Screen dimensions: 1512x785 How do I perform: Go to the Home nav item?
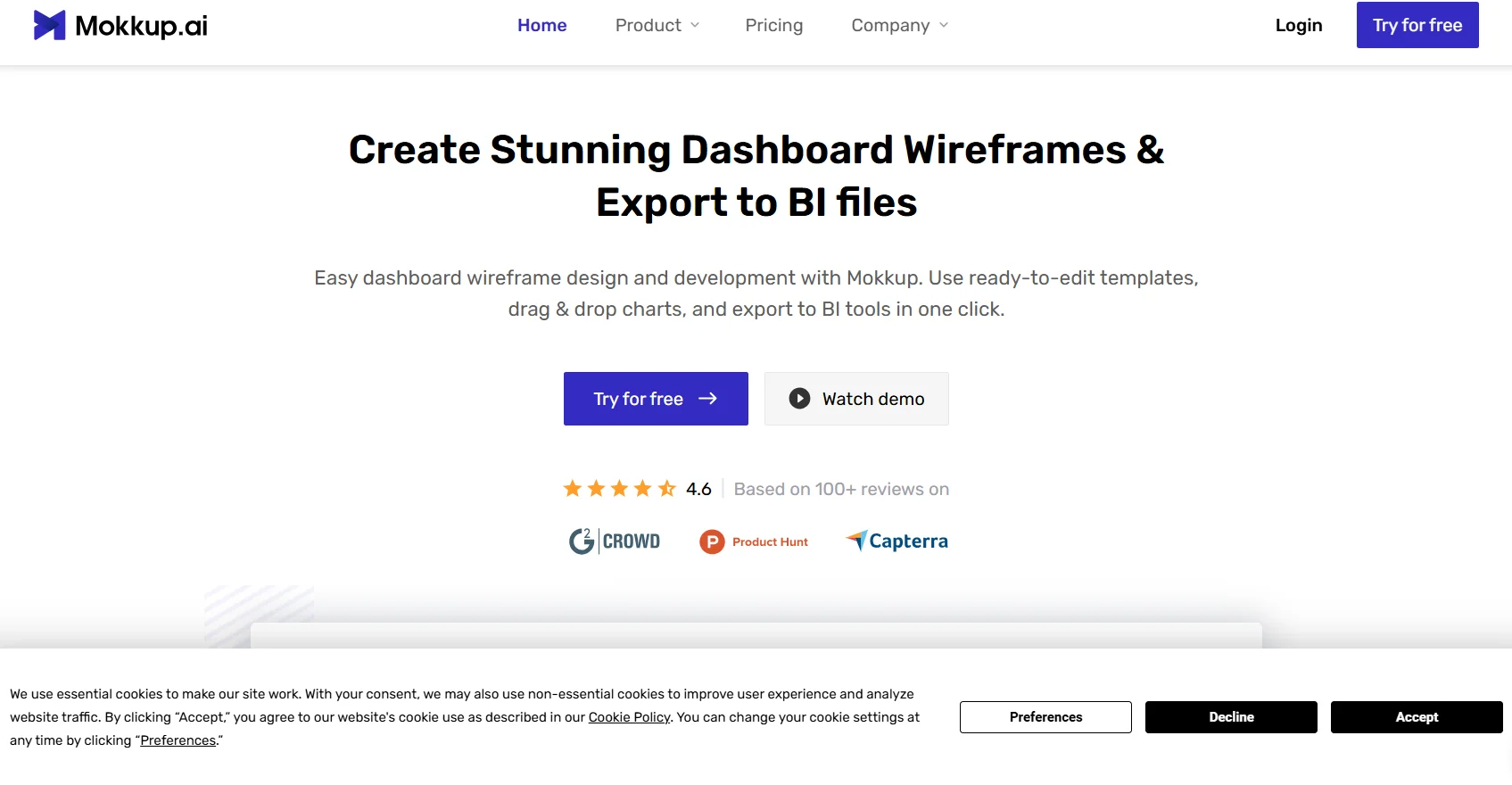[x=541, y=26]
